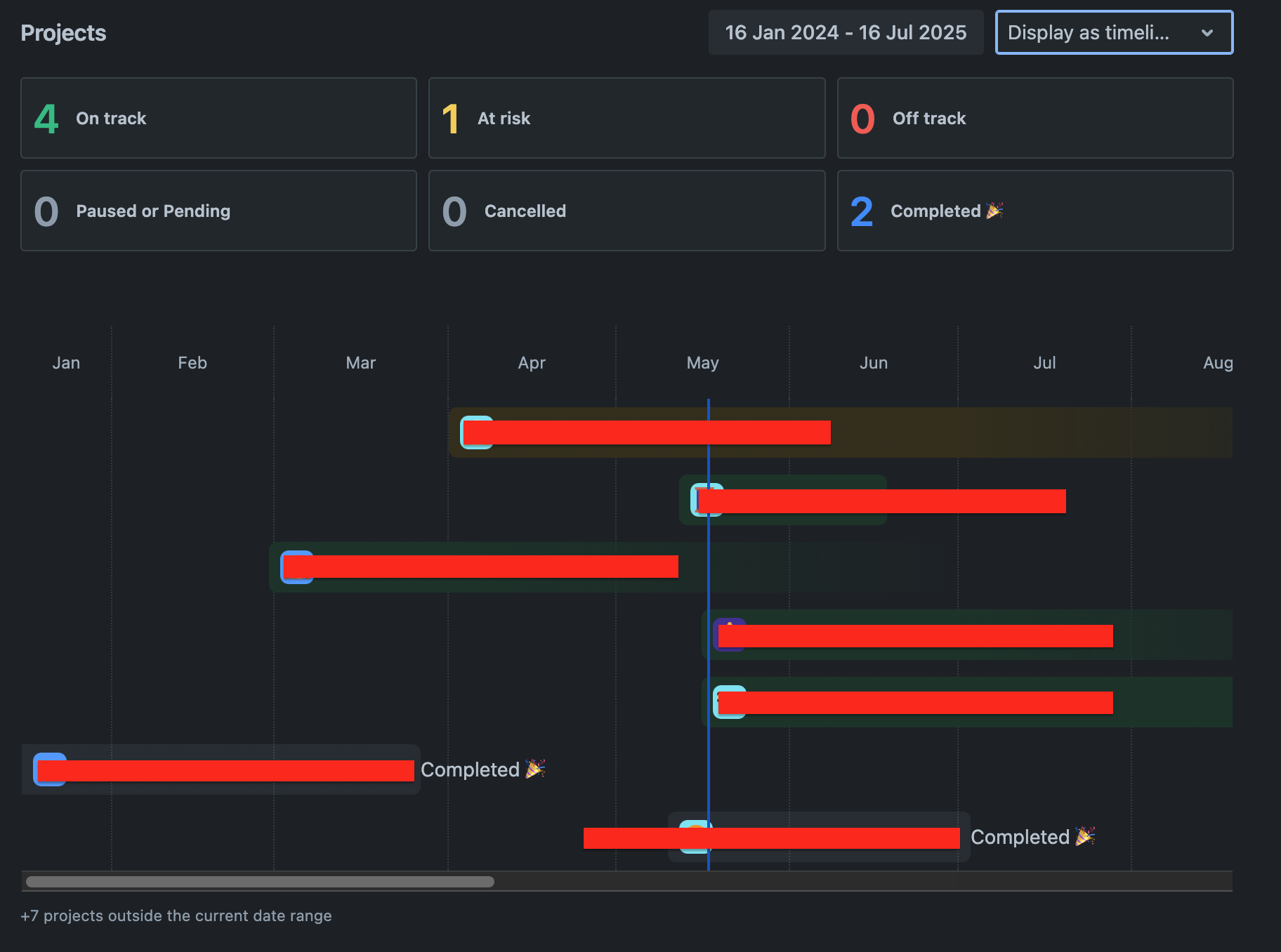Click the cyan project icon on the fifth timeline row
Screen dimensions: 1281x952
[730, 701]
